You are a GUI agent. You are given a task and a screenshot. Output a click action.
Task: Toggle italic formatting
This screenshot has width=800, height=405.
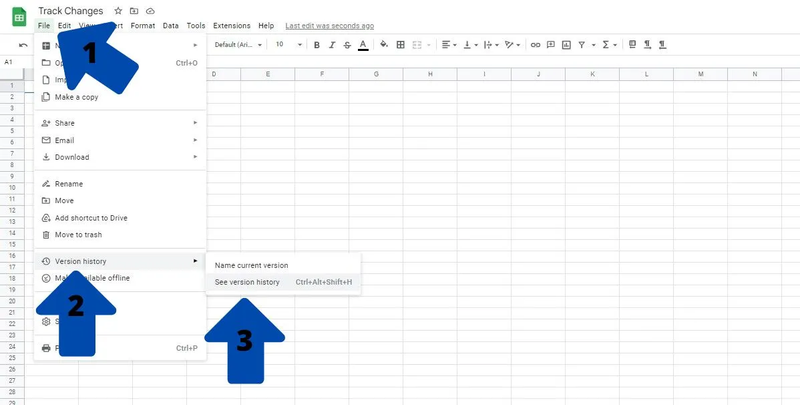pos(332,45)
